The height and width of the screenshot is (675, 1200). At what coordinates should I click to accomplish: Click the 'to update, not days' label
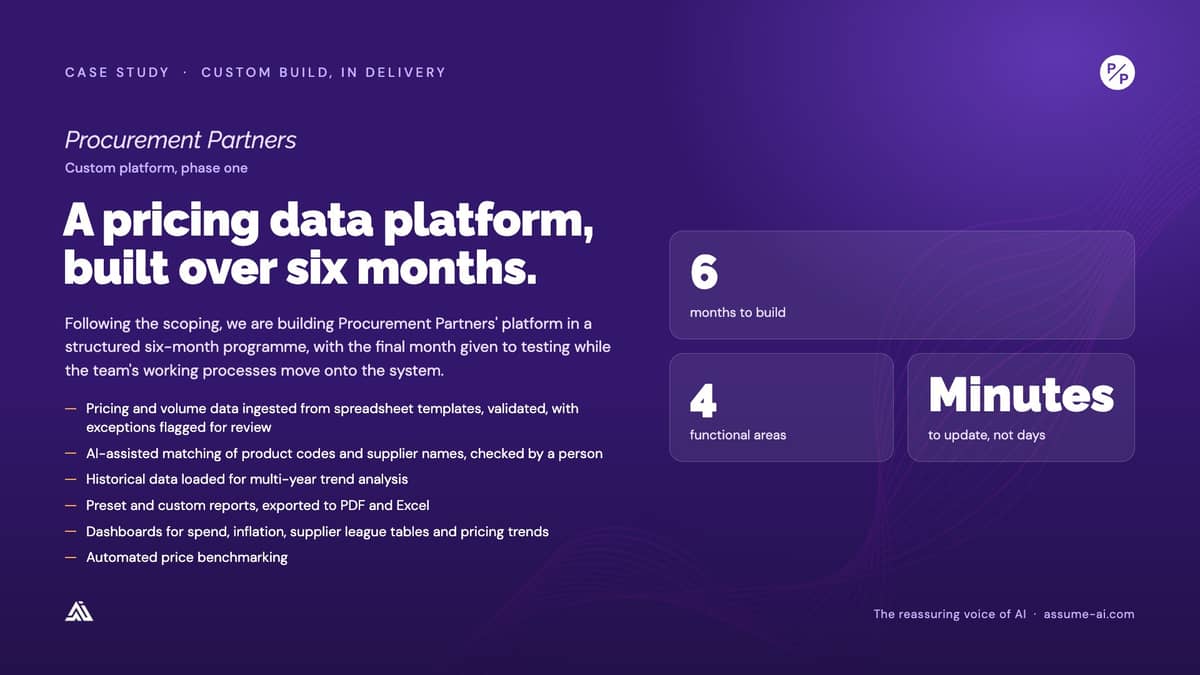click(x=987, y=435)
